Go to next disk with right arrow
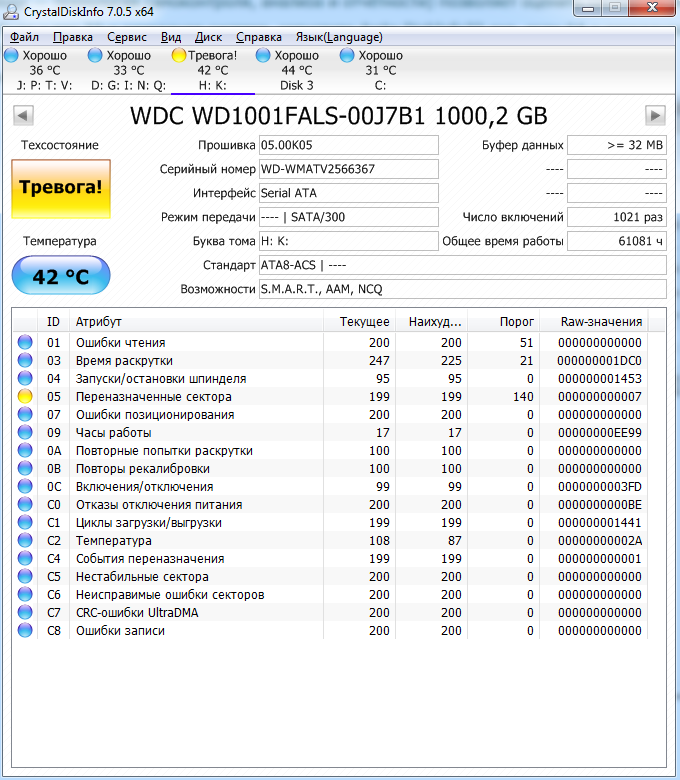This screenshot has width=680, height=780. (655, 115)
